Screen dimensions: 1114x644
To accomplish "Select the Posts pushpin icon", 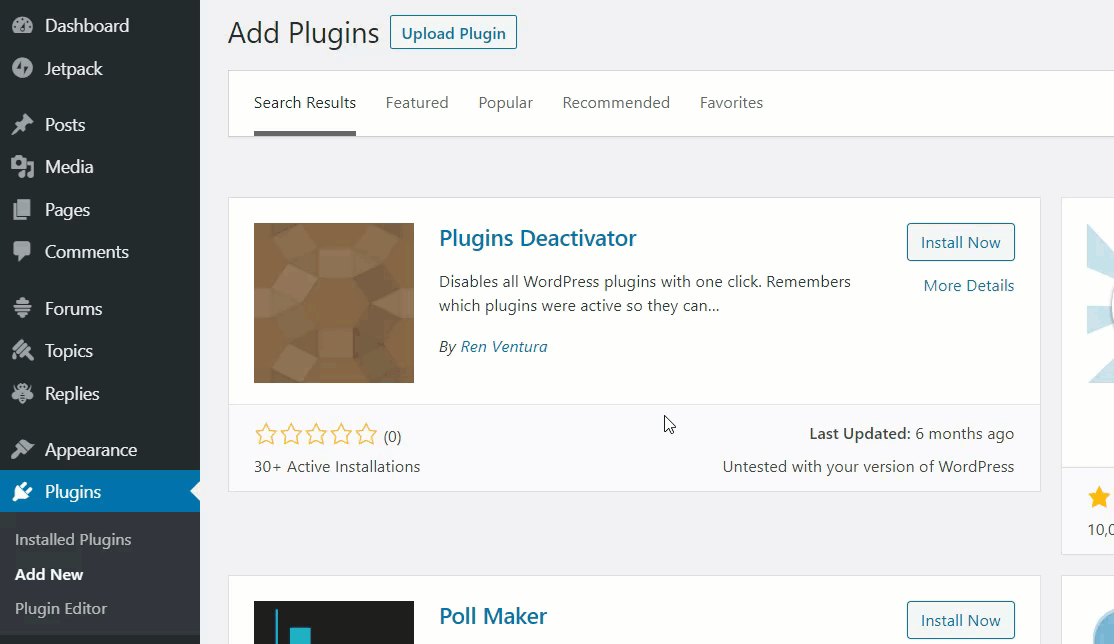I will coord(22,124).
